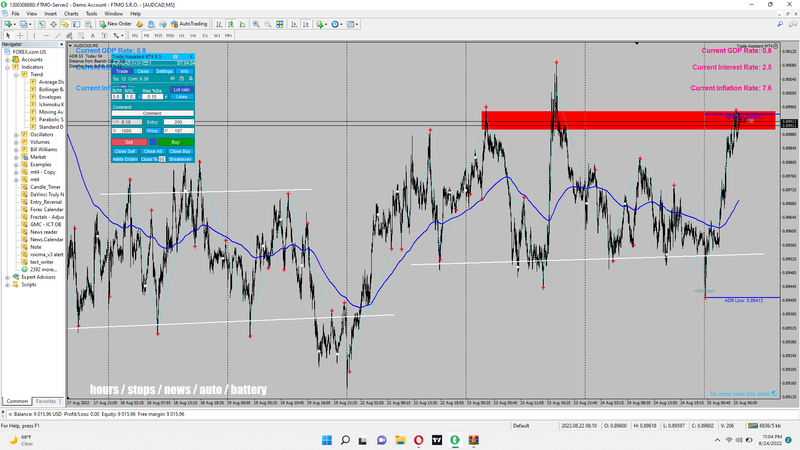Screen dimensions: 800x450
Task: Open the View menu
Action: point(32,14)
